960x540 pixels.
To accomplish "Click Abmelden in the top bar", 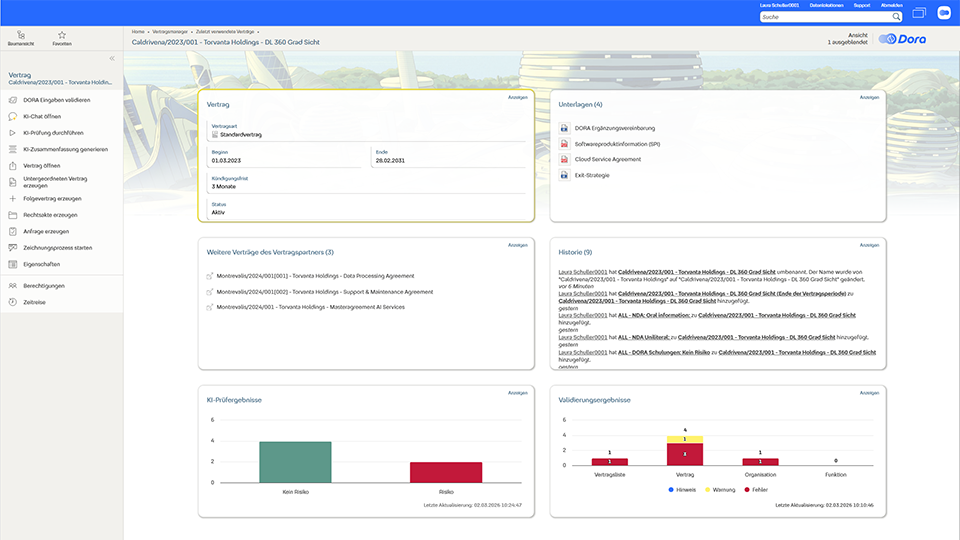I will point(891,5).
